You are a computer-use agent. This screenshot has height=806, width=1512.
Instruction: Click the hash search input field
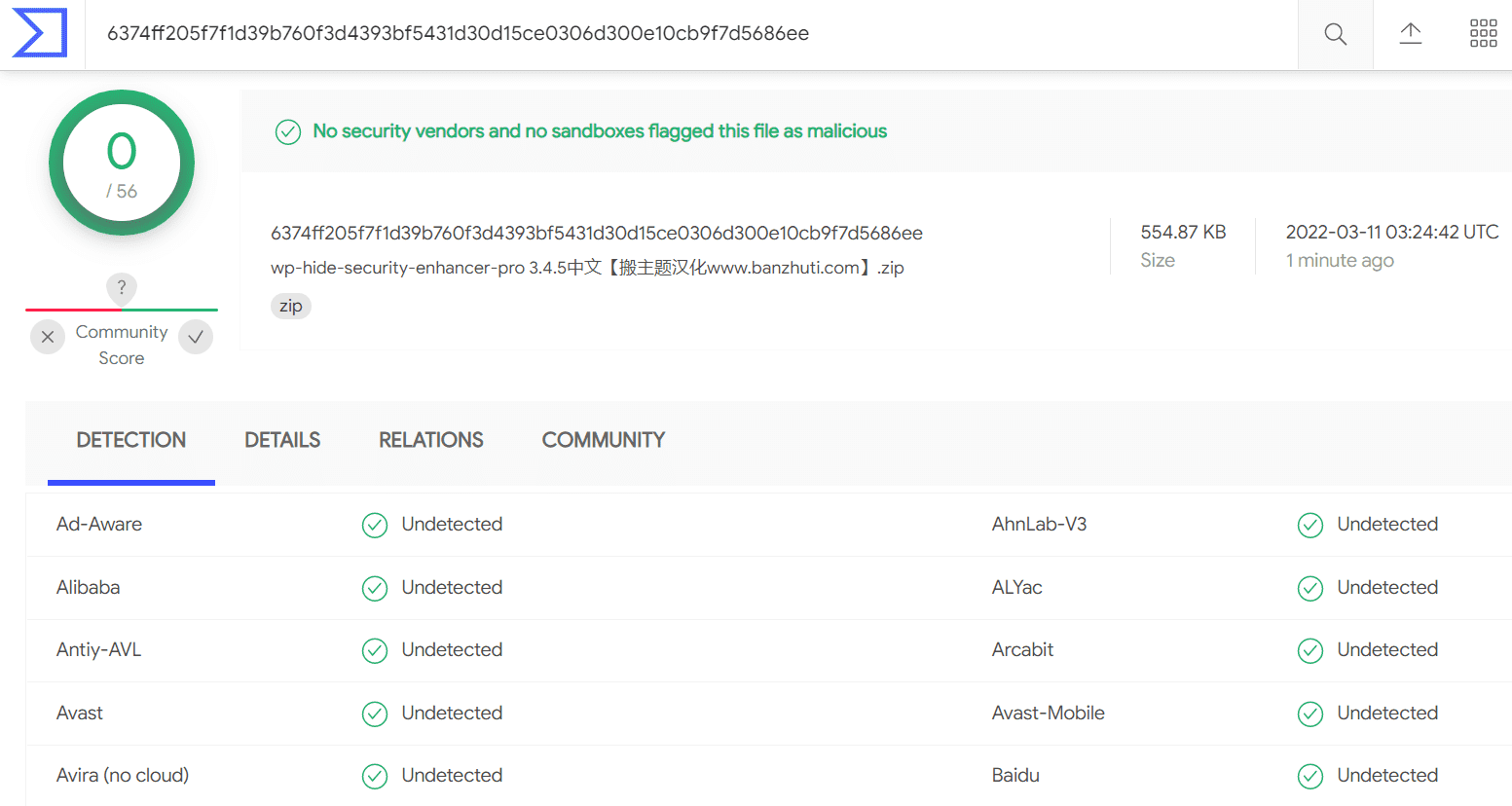(691, 33)
